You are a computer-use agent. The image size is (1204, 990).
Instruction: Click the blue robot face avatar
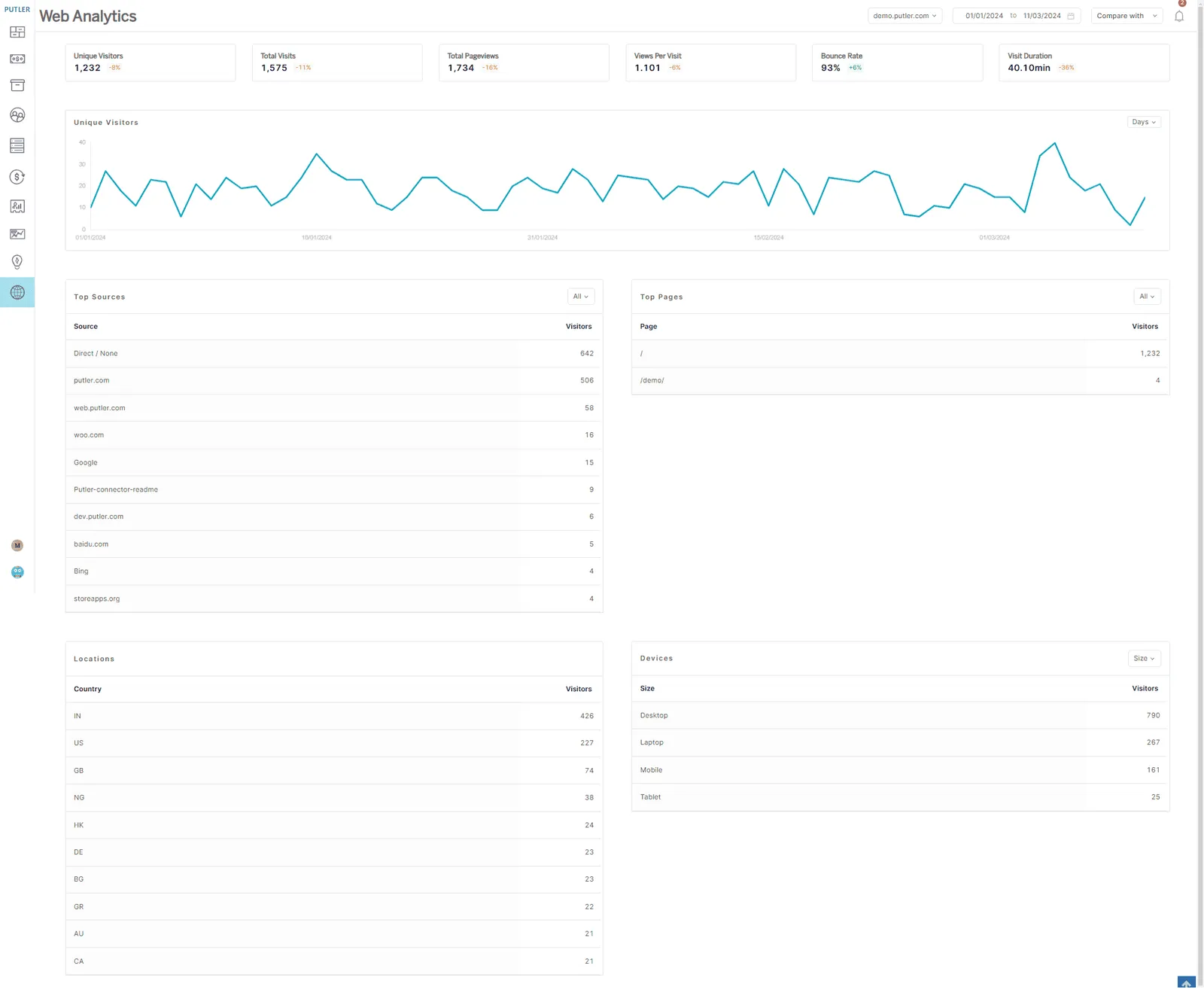click(x=17, y=572)
